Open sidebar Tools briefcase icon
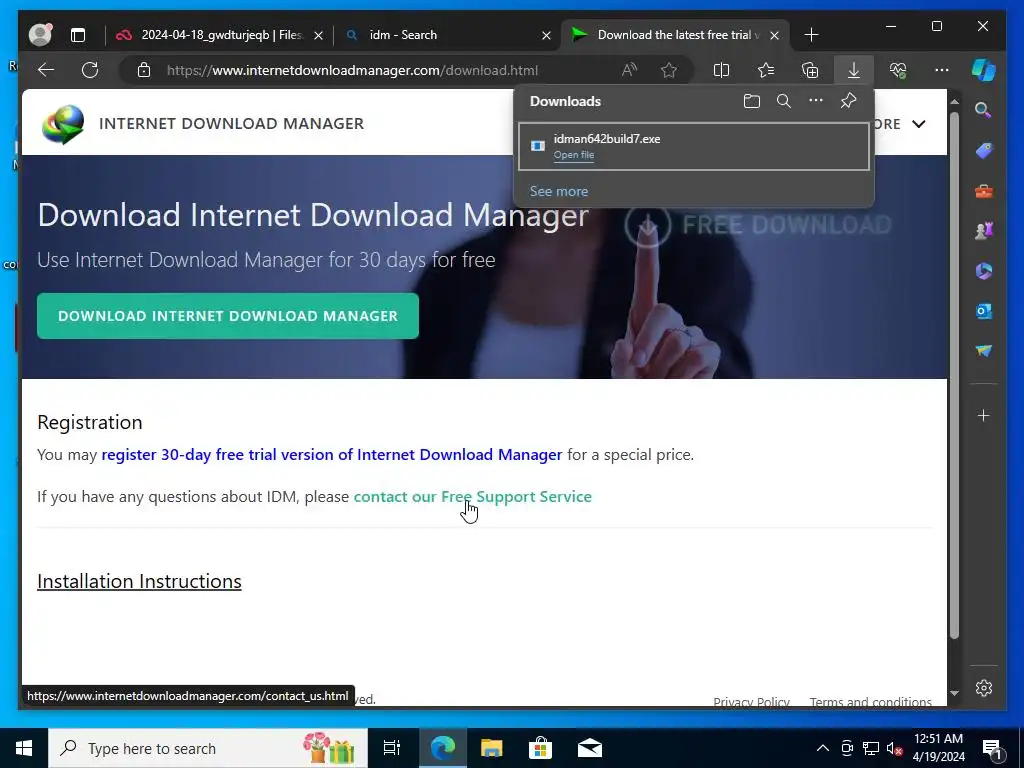This screenshot has height=768, width=1024. pos(984,191)
